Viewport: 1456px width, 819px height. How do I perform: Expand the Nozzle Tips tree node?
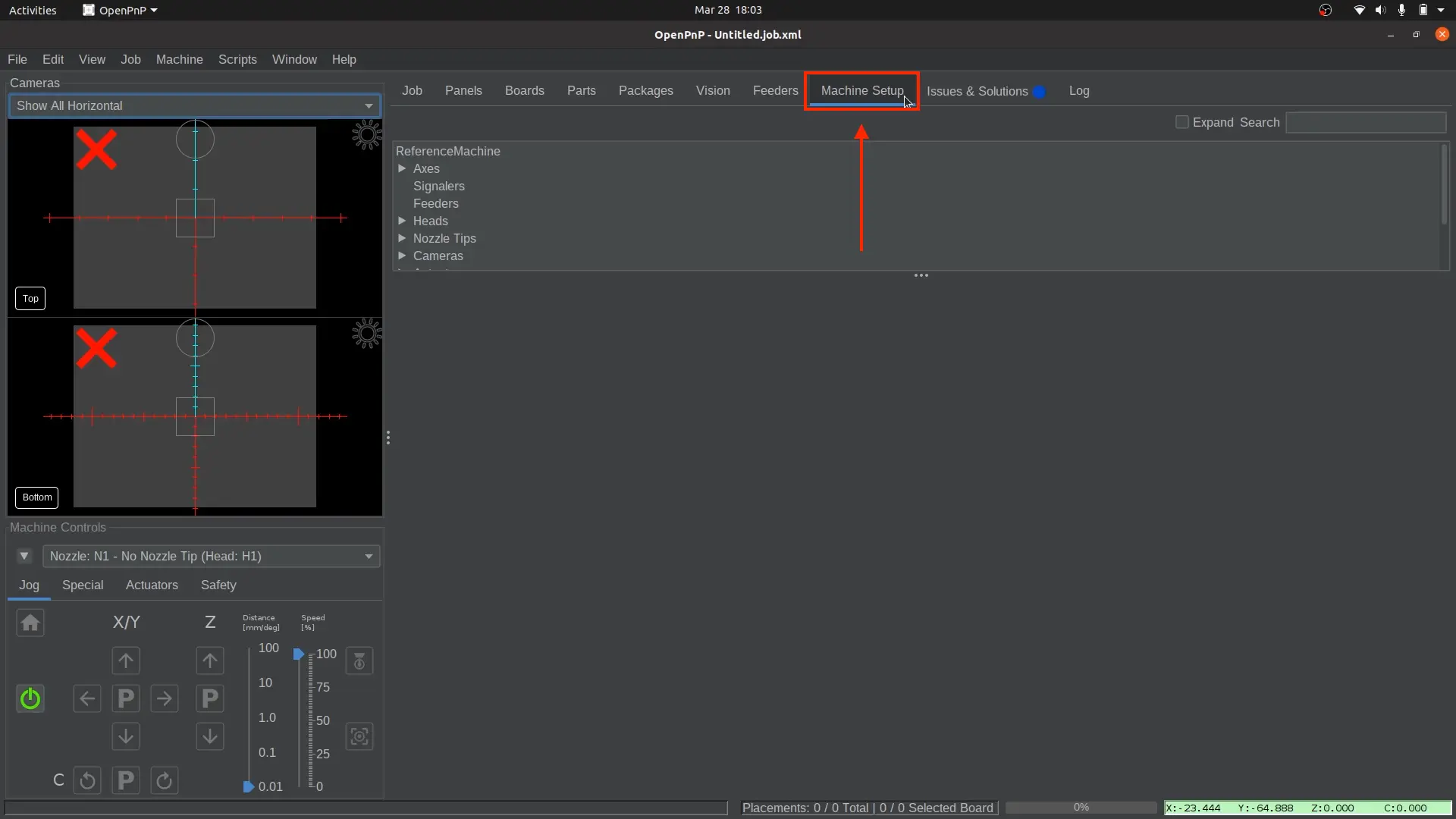(403, 239)
